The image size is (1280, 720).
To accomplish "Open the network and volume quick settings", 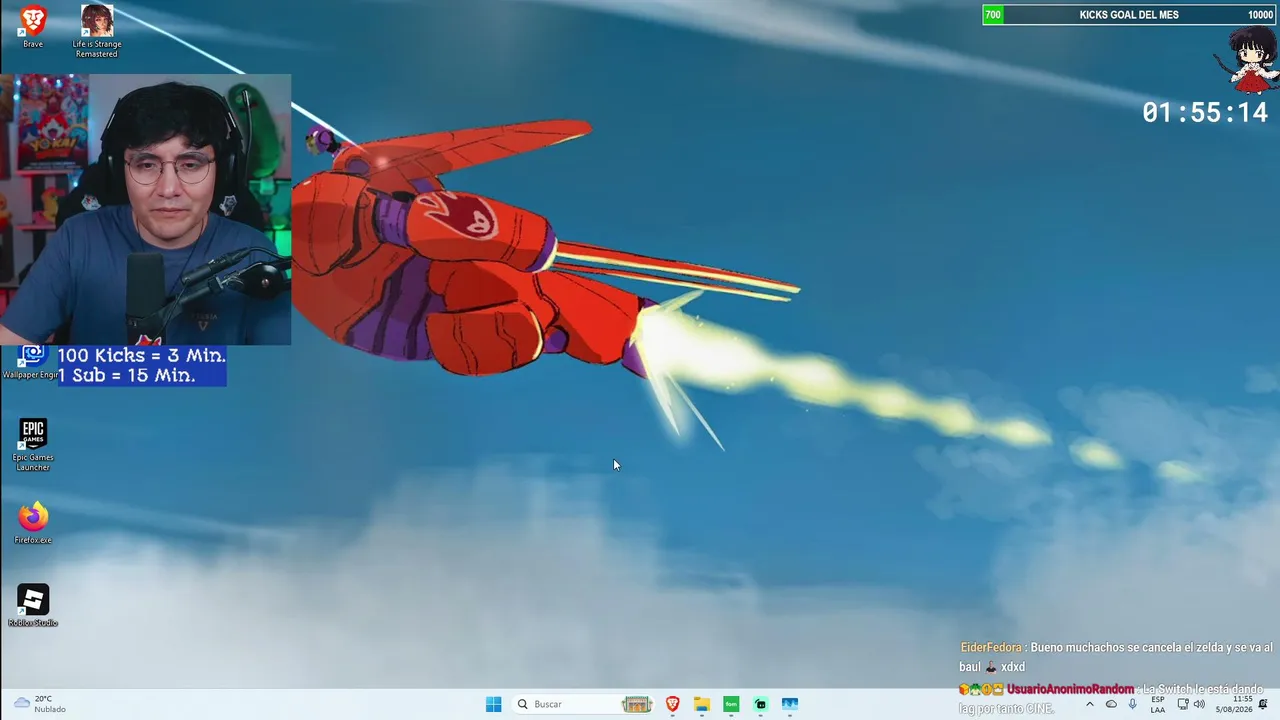I will pos(1191,704).
